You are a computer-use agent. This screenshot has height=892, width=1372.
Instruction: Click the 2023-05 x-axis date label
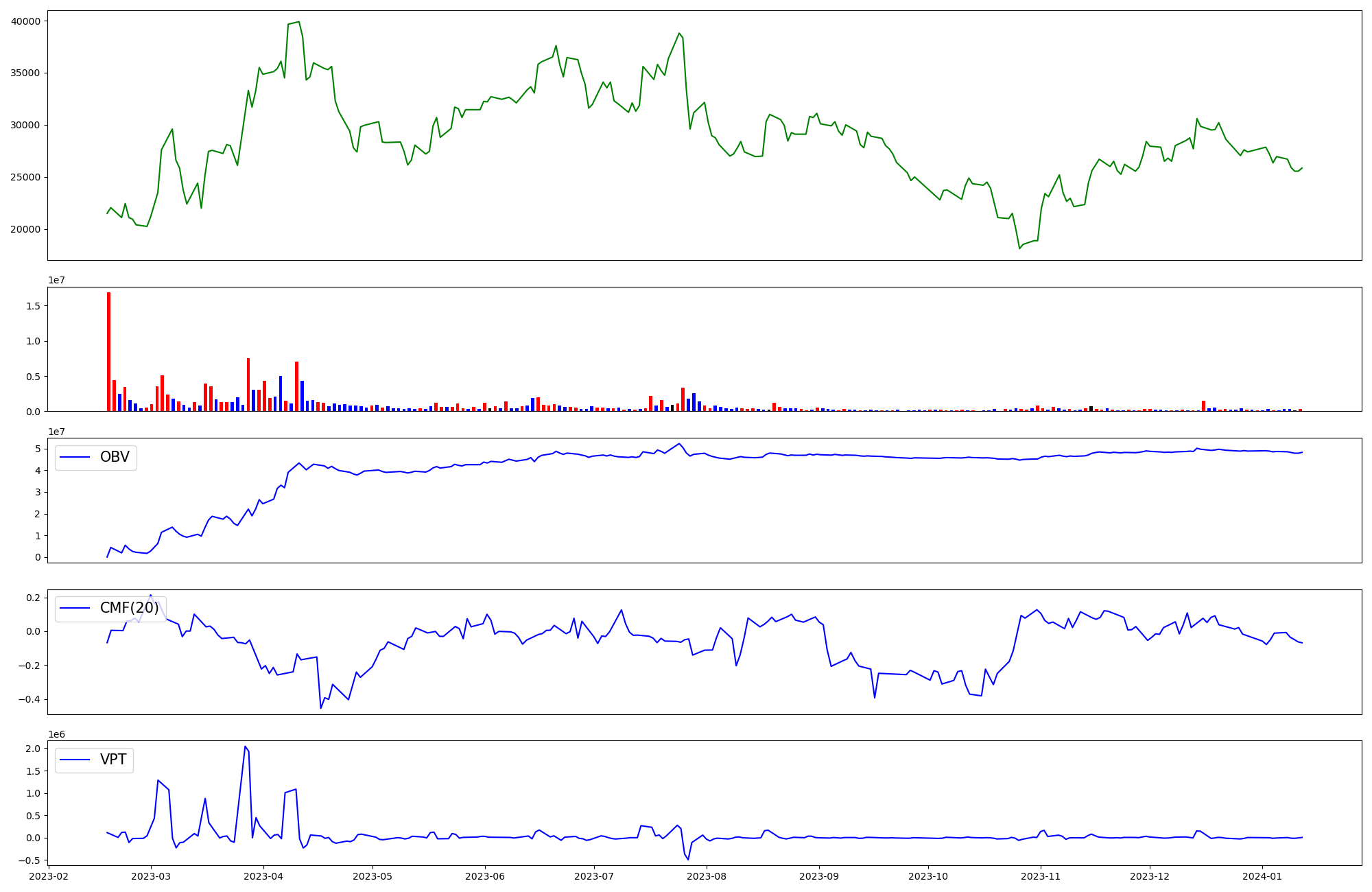372,876
